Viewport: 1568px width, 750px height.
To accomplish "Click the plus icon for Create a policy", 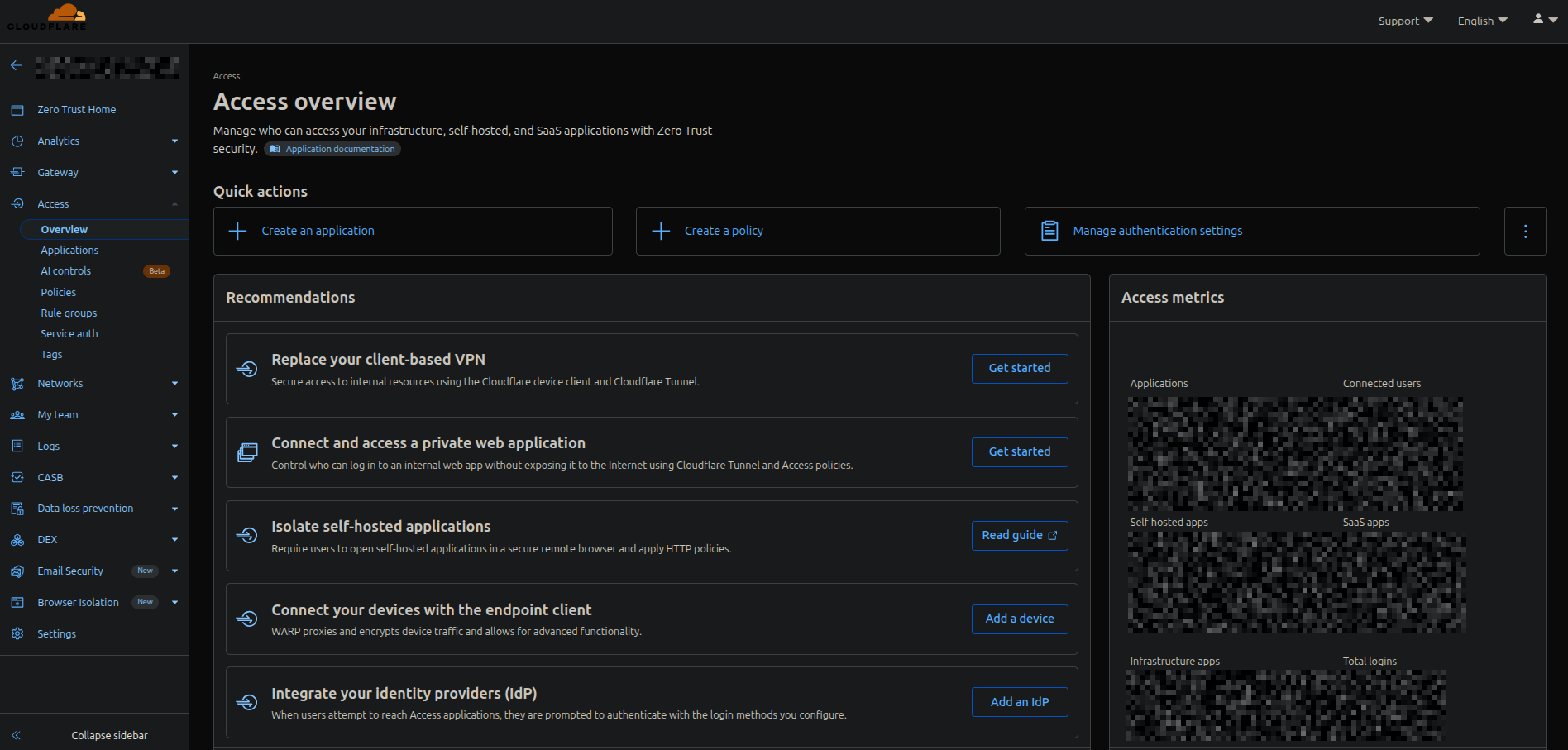I will coord(661,231).
